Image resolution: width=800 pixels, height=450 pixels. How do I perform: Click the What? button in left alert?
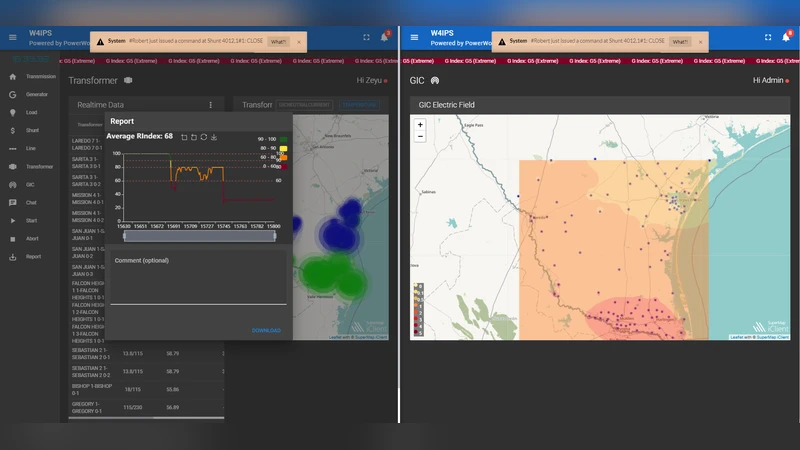click(278, 42)
